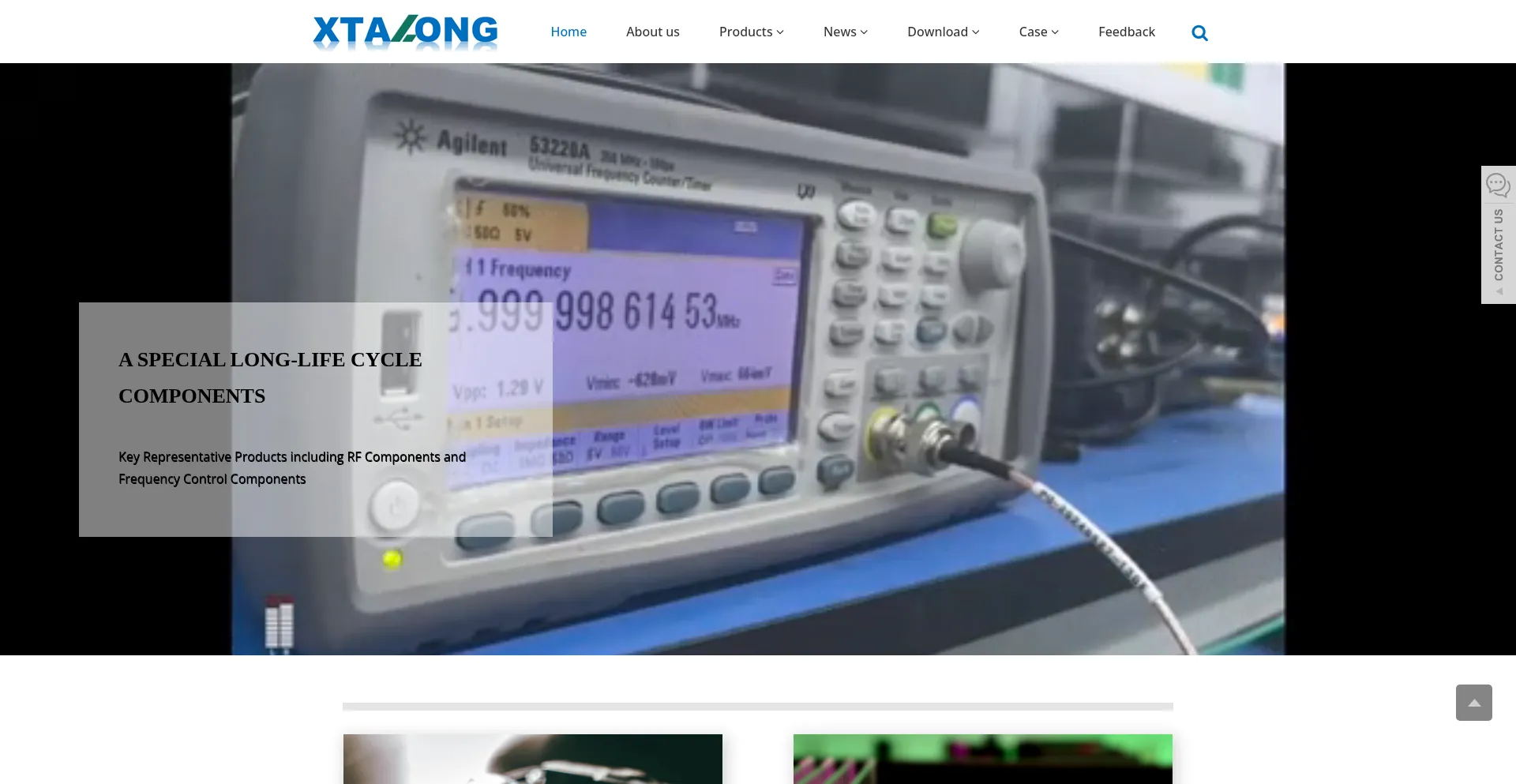
Task: Open the right green circuit thumbnail
Action: tap(982, 759)
